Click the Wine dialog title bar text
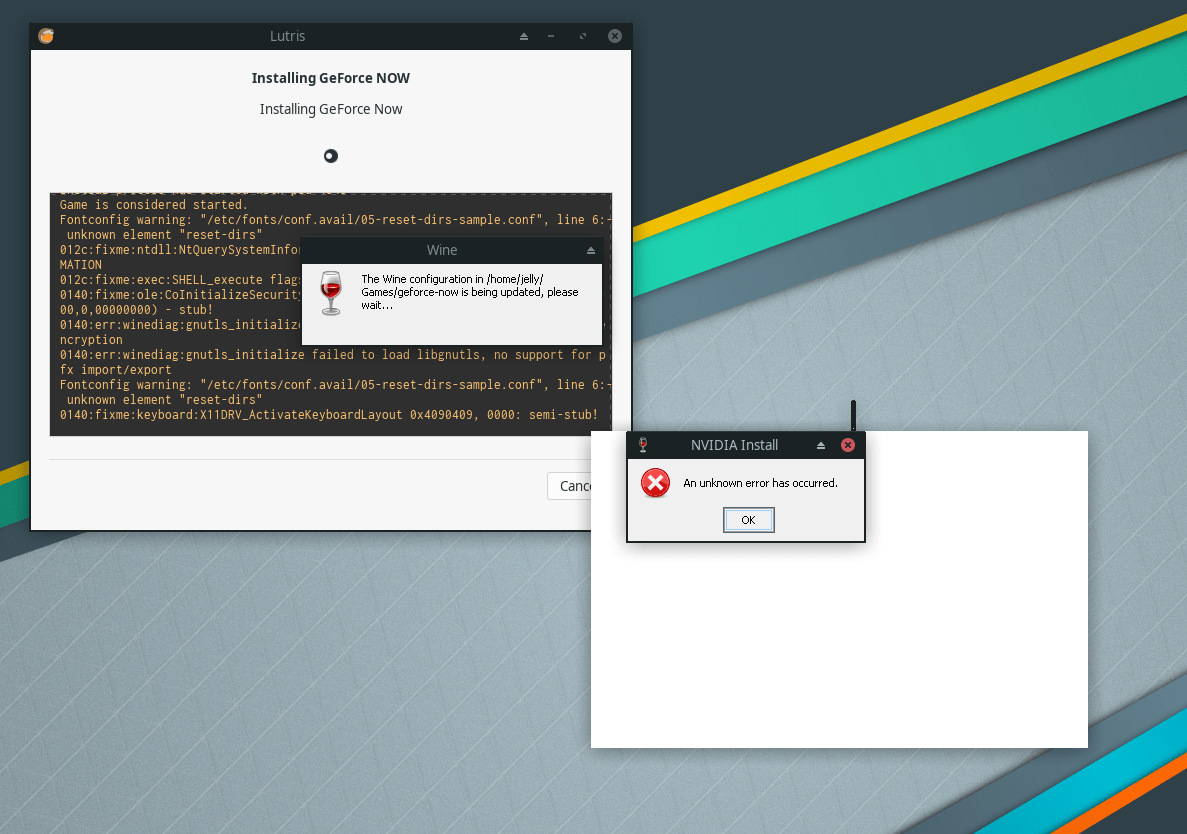Screen dimensions: 1187x834 pyautogui.click(x=442, y=250)
